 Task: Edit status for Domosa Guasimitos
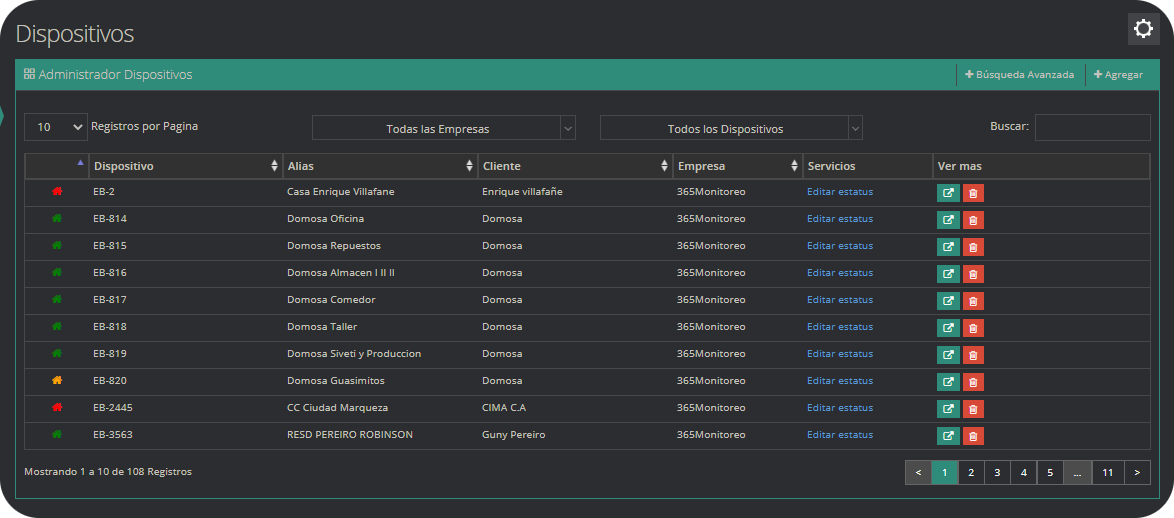(839, 380)
